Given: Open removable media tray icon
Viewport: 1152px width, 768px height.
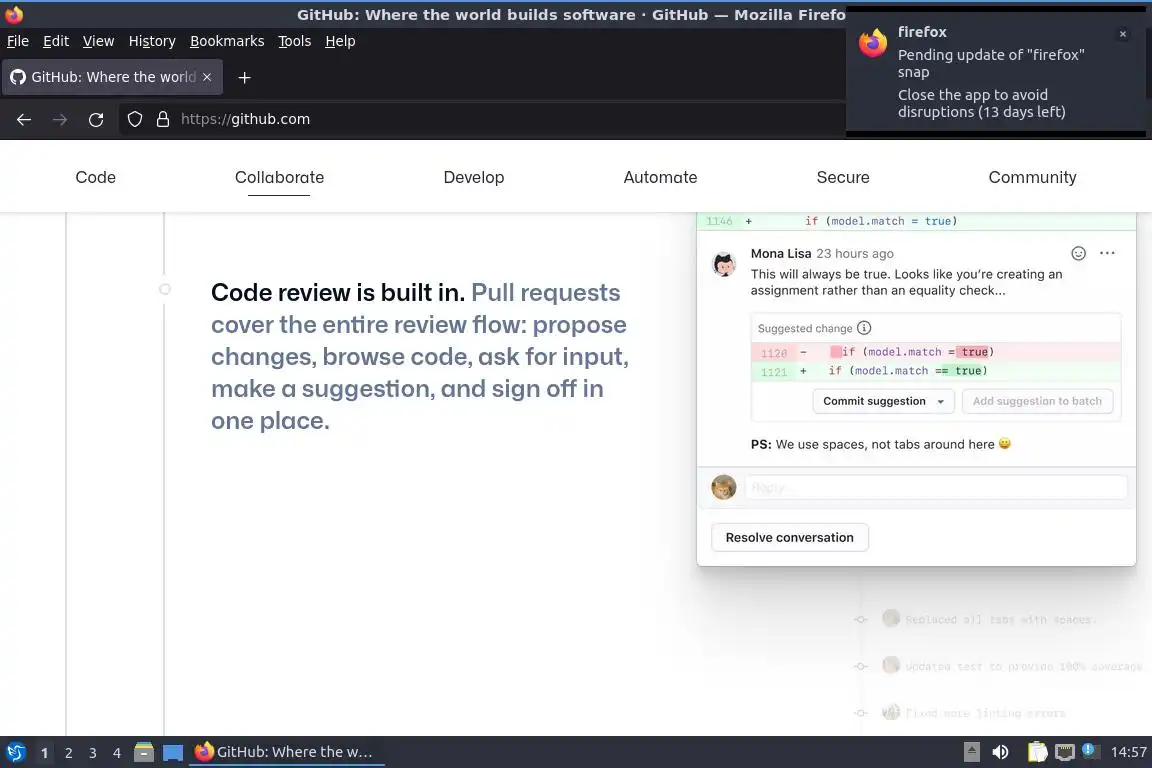Looking at the screenshot, I should coord(972,752).
